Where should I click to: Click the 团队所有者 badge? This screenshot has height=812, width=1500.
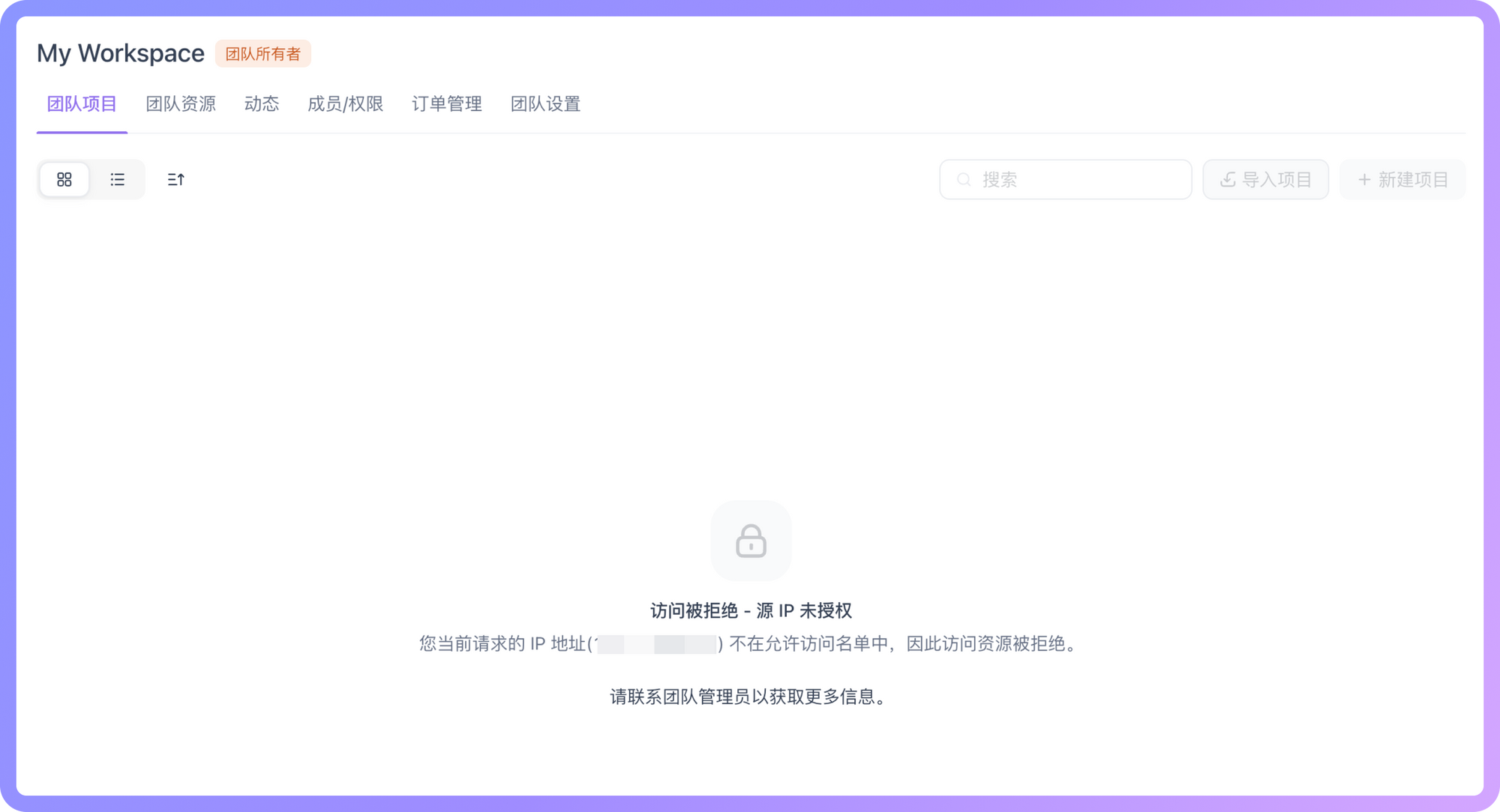coord(263,54)
